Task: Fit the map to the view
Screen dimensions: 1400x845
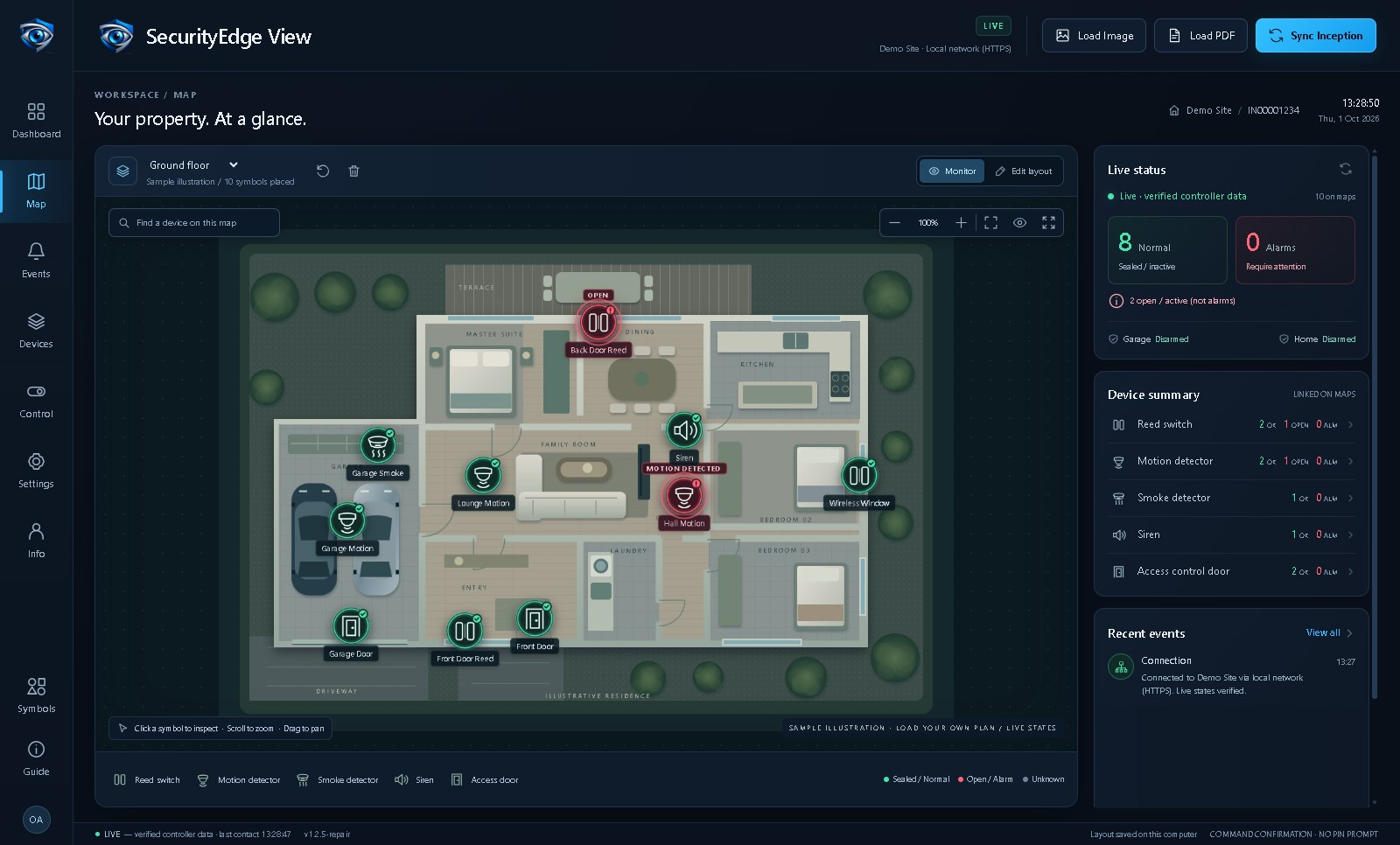Action: click(x=990, y=223)
